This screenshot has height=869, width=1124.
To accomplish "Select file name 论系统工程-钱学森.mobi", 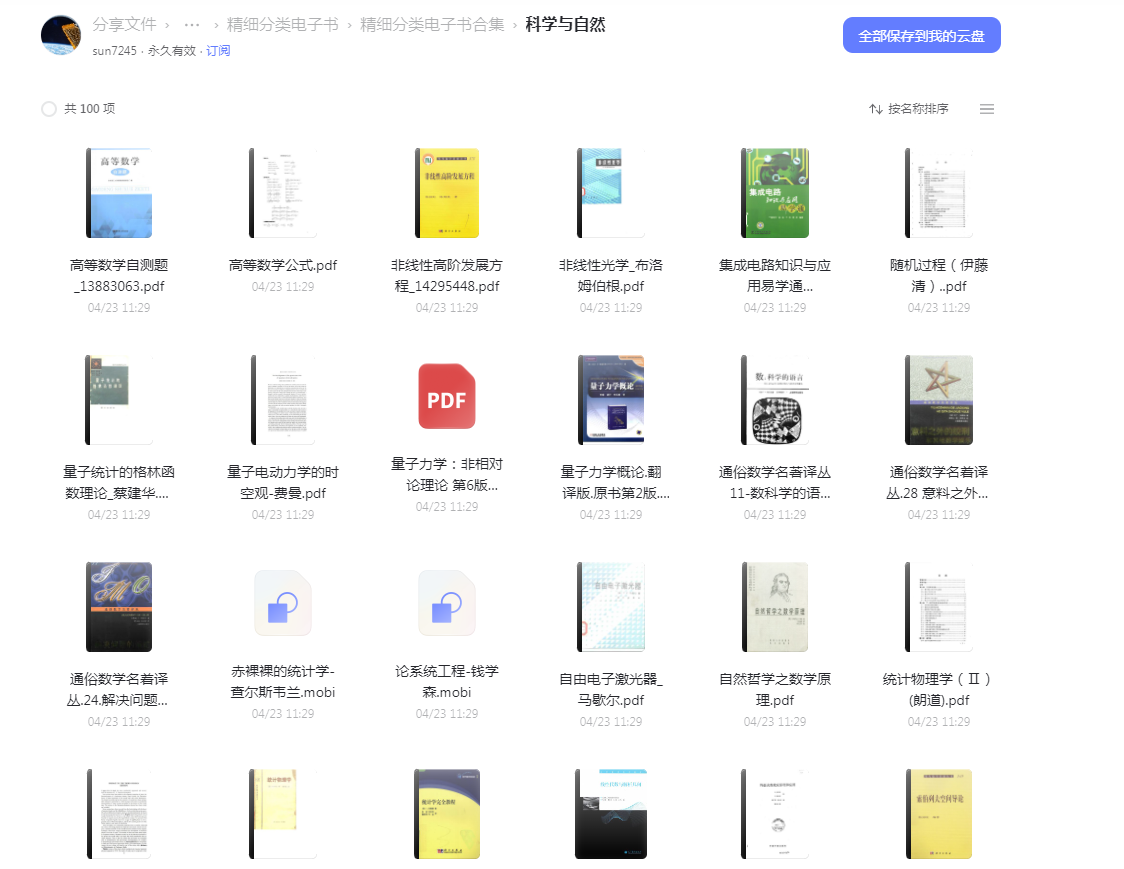I will click(447, 681).
